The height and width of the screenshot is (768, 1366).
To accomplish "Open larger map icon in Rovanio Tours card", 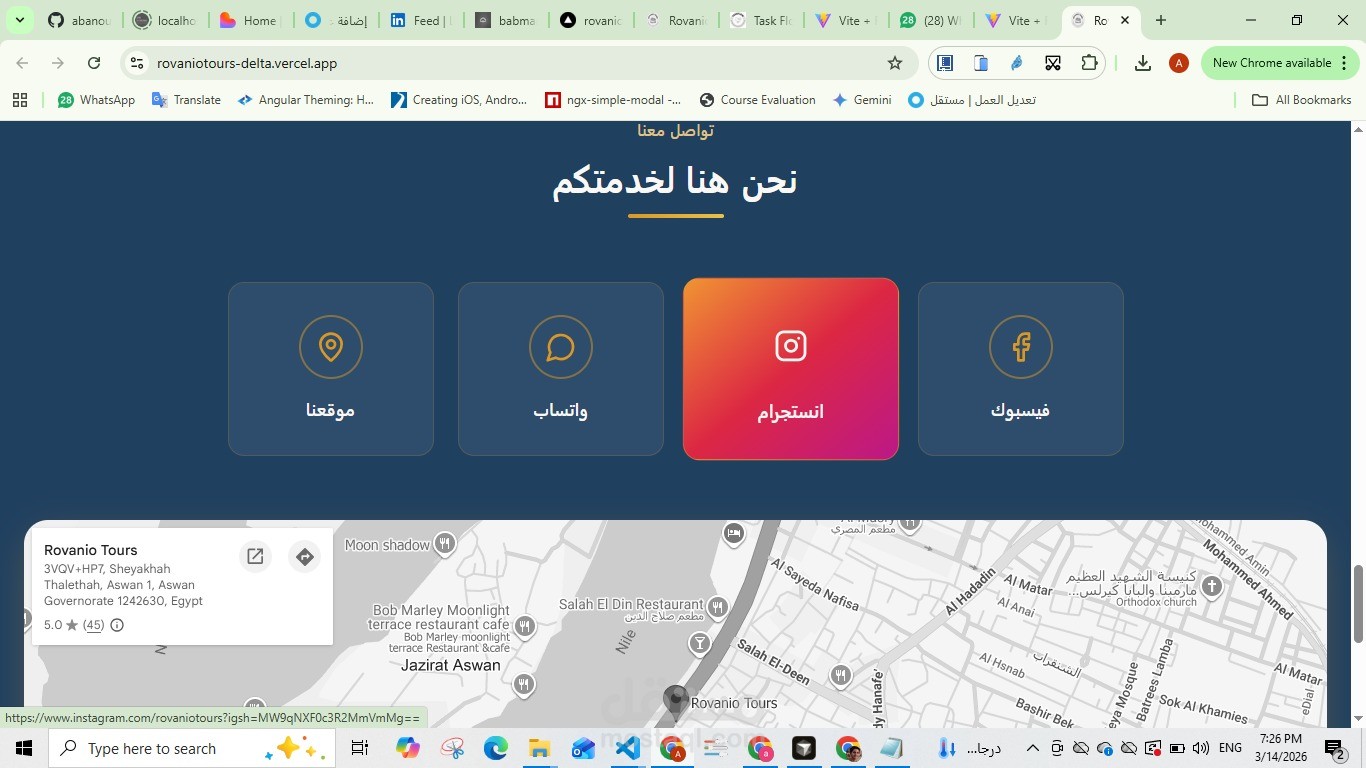I will click(x=255, y=557).
